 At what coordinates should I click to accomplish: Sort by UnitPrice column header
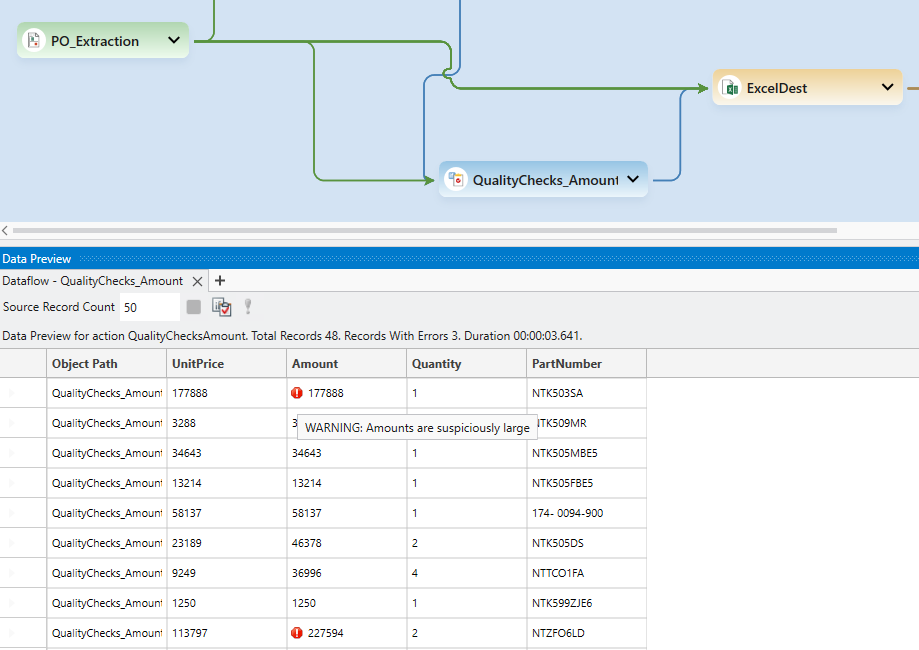pyautogui.click(x=227, y=363)
